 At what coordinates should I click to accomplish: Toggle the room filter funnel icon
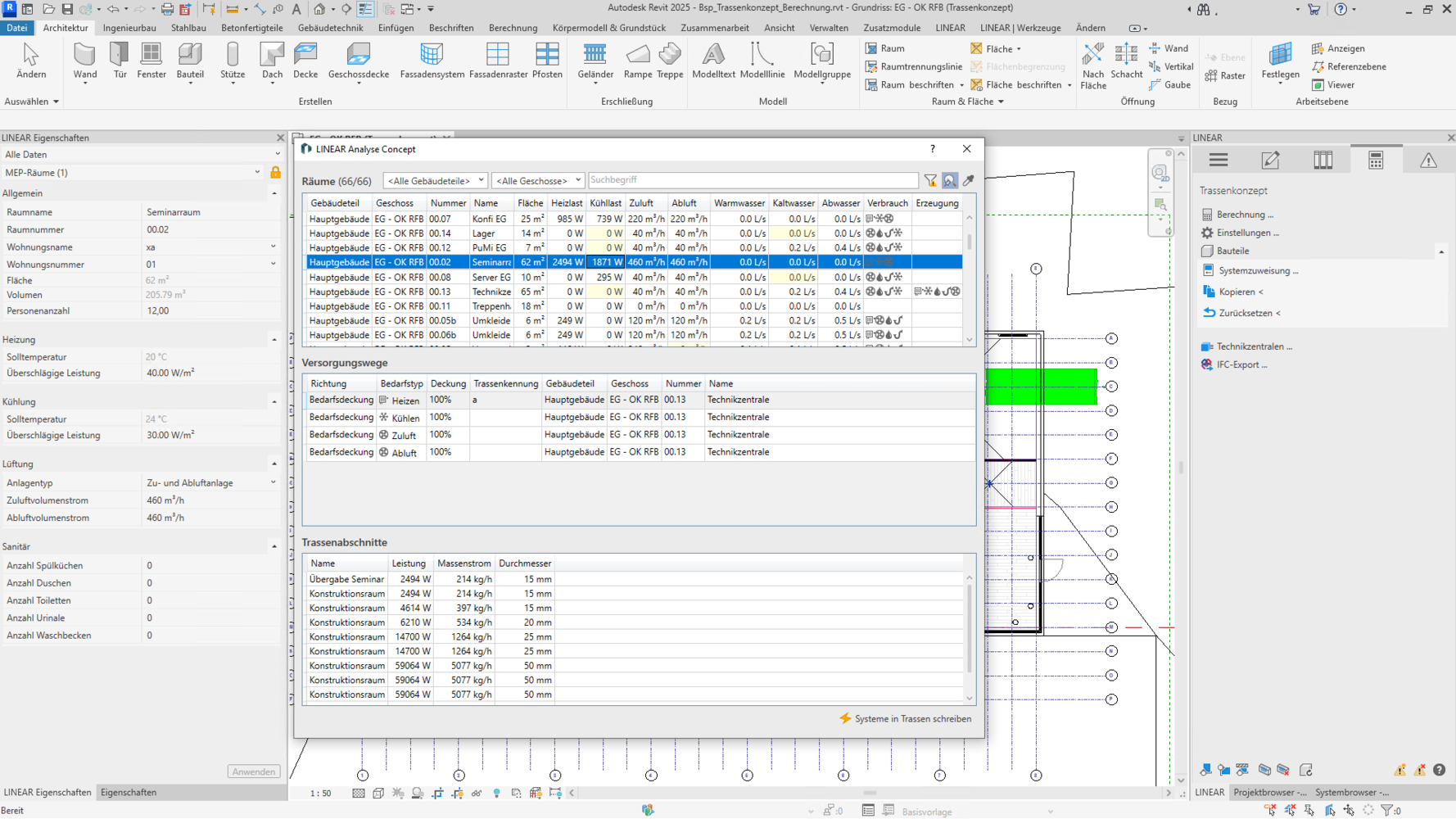coord(931,180)
